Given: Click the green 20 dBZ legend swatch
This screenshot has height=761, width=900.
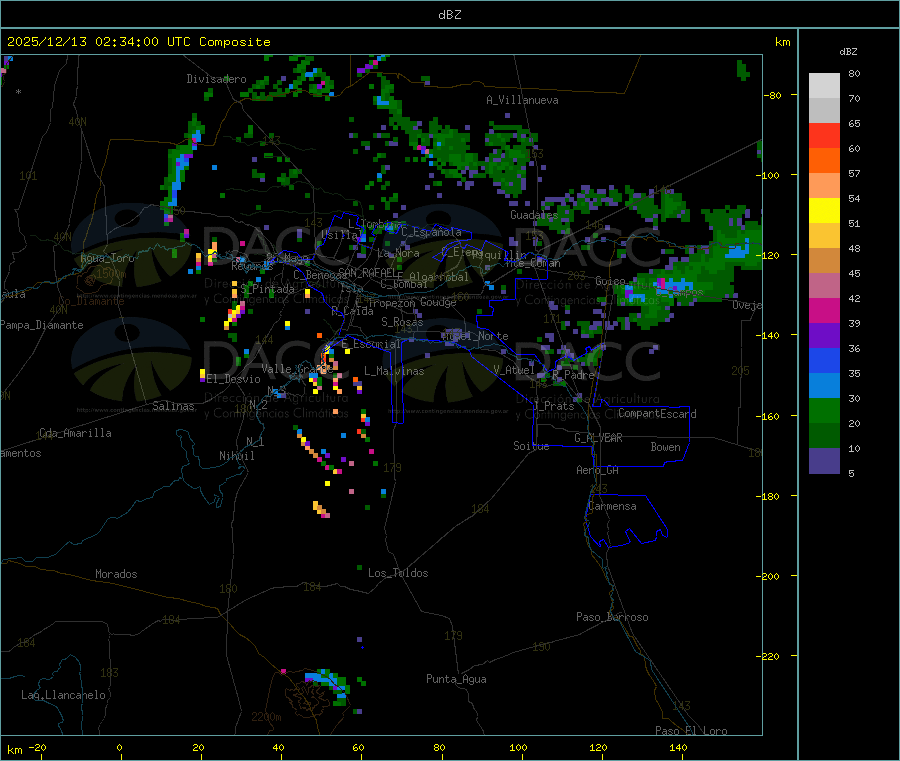Looking at the screenshot, I should (824, 410).
